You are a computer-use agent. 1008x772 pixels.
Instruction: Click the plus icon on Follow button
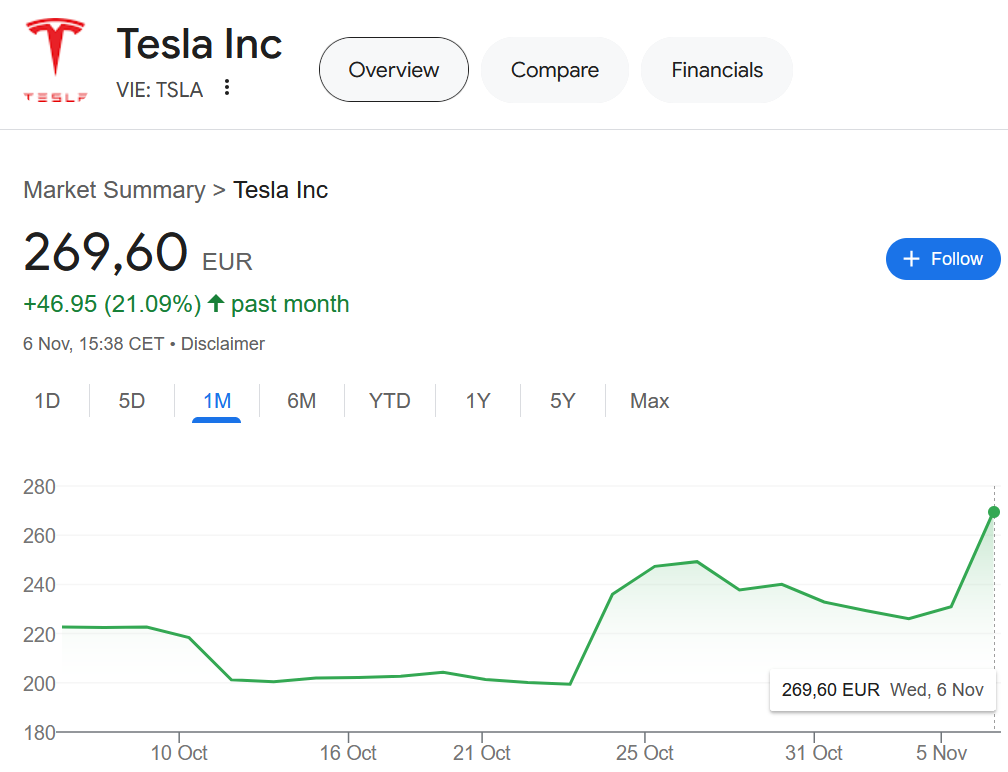[x=911, y=258]
